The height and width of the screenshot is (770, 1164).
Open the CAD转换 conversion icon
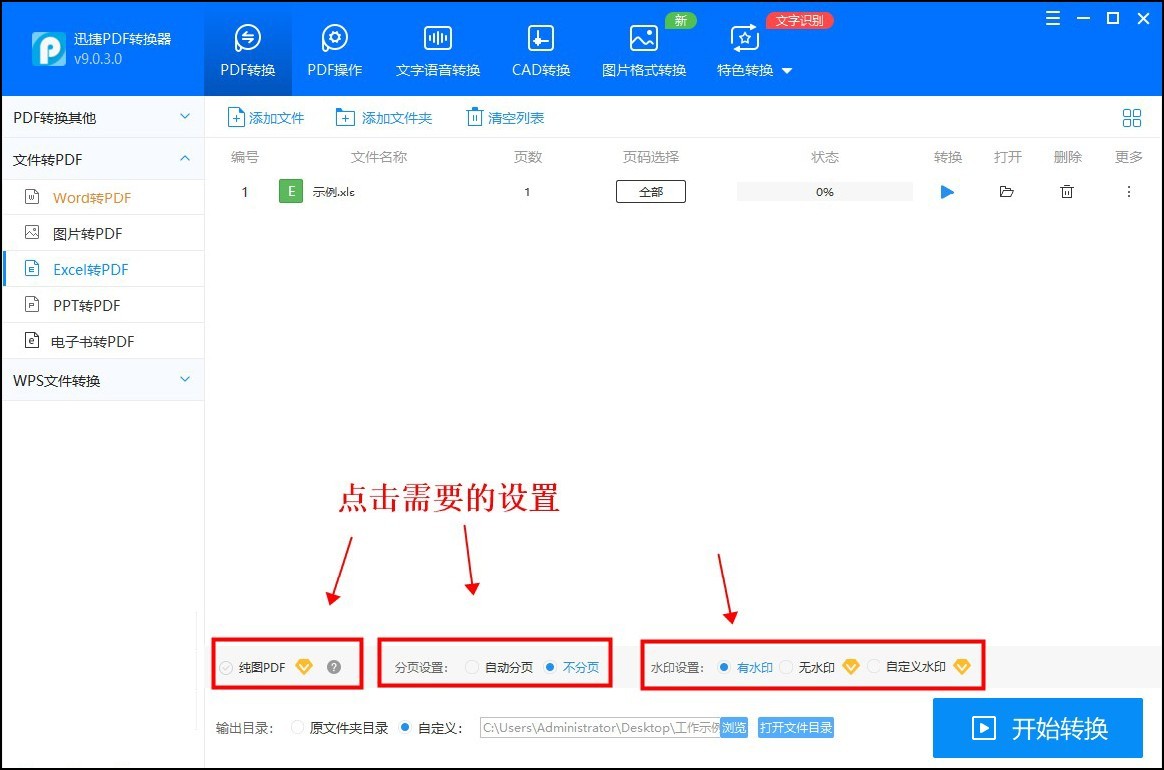pyautogui.click(x=540, y=48)
